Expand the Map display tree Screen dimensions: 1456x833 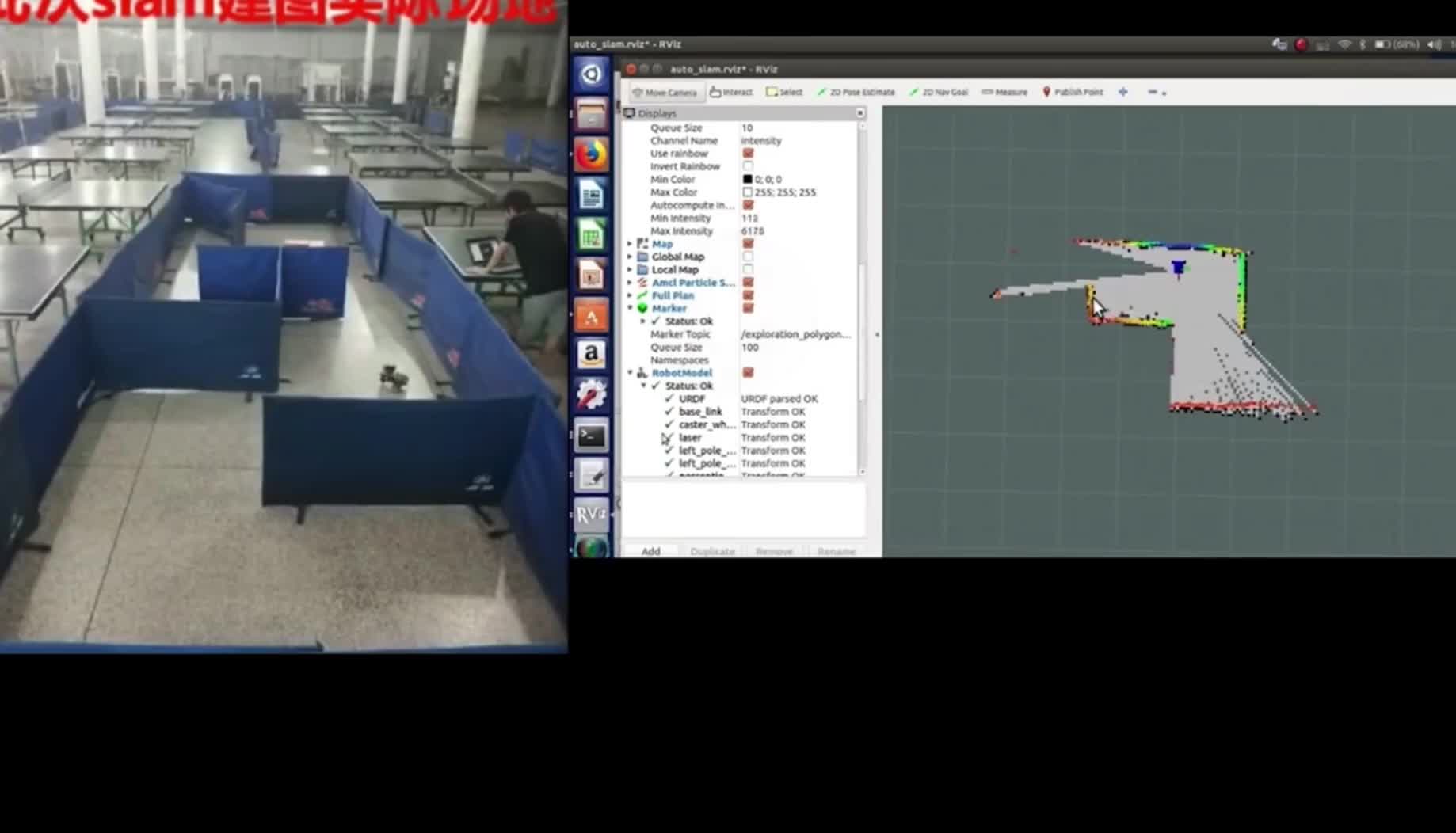click(631, 244)
